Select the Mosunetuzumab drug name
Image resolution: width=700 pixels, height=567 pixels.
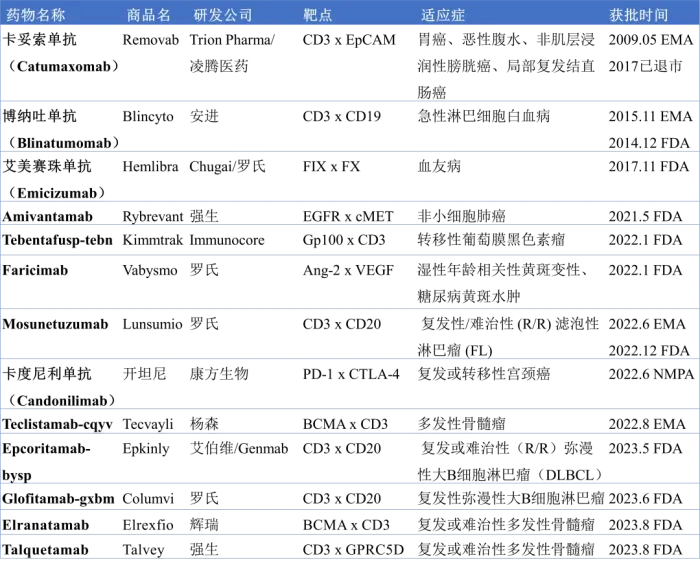[x=55, y=324]
